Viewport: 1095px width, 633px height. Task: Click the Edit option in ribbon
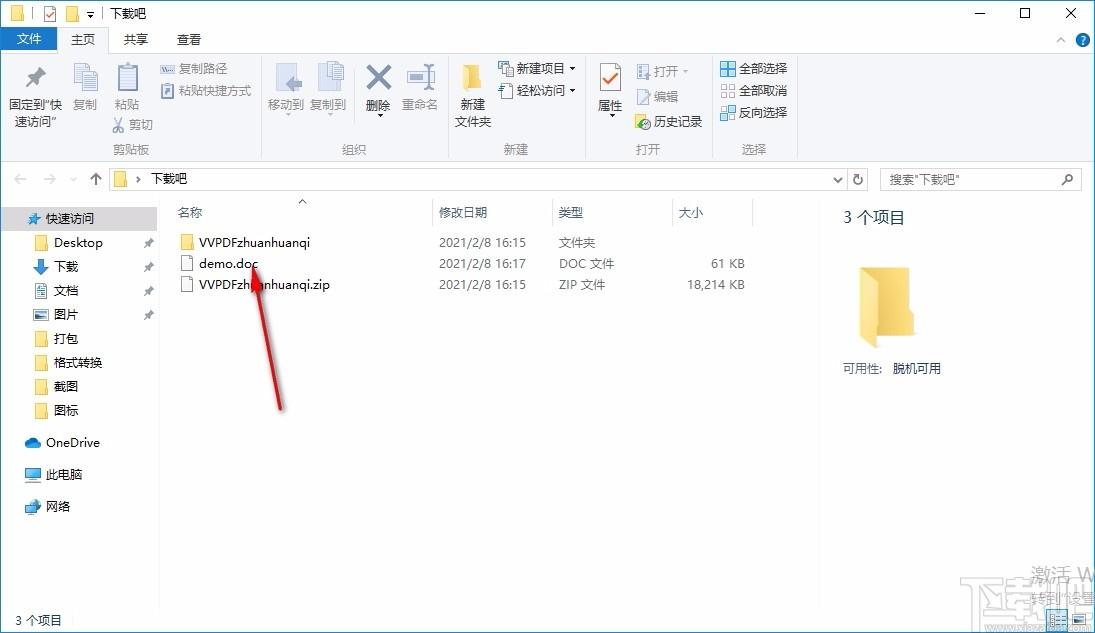tap(657, 96)
